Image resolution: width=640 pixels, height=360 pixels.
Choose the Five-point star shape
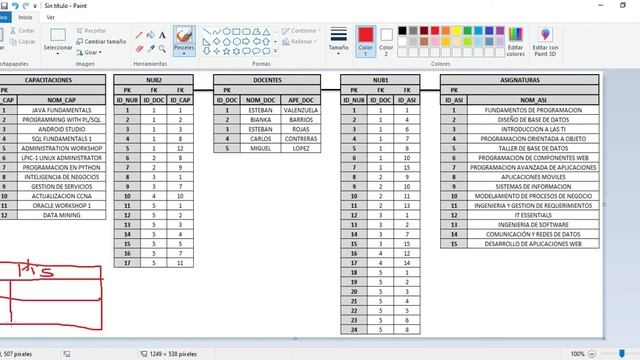pyautogui.click(x=226, y=51)
